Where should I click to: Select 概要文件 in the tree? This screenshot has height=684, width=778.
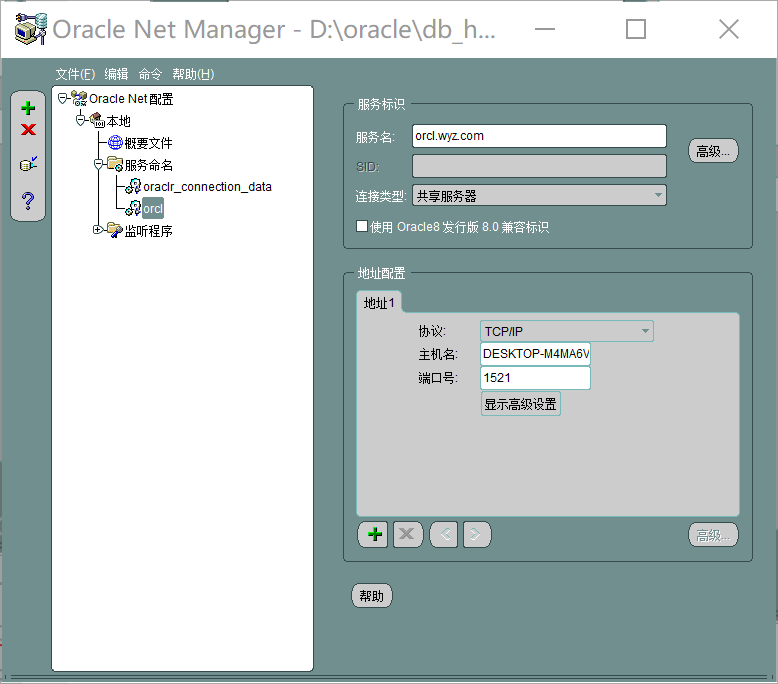pos(148,143)
